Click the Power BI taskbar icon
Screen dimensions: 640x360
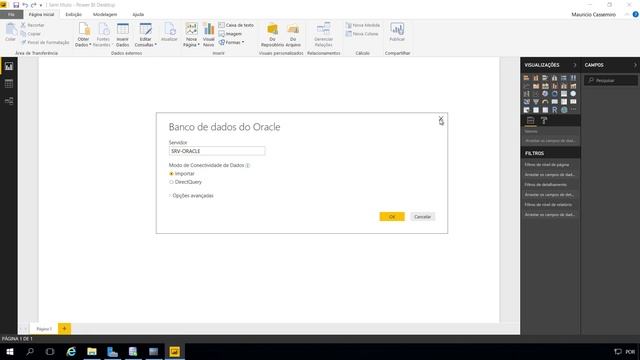point(174,351)
